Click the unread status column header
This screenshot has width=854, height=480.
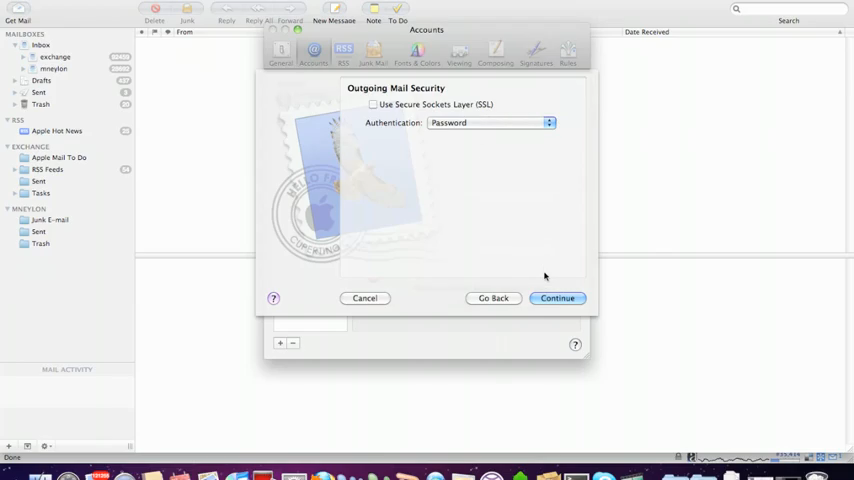tap(142, 32)
